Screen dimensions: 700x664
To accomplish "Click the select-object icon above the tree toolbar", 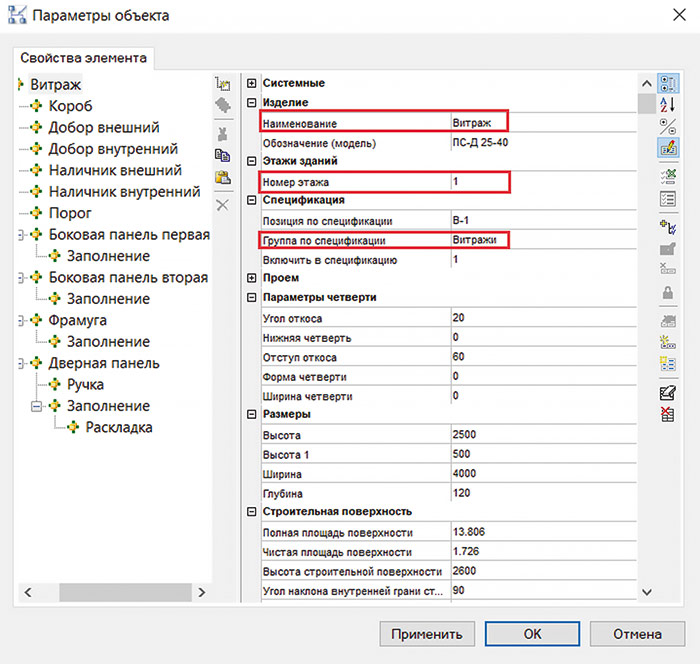I will (222, 84).
